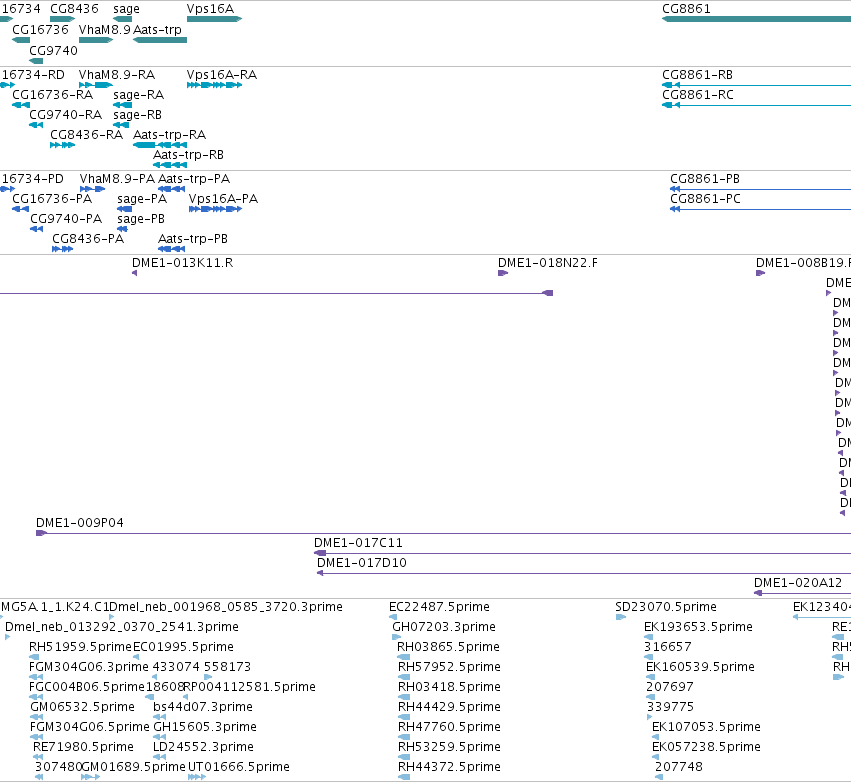Open the VhaM8.9 gene label
This screenshot has height=782, width=851.
[105, 29]
